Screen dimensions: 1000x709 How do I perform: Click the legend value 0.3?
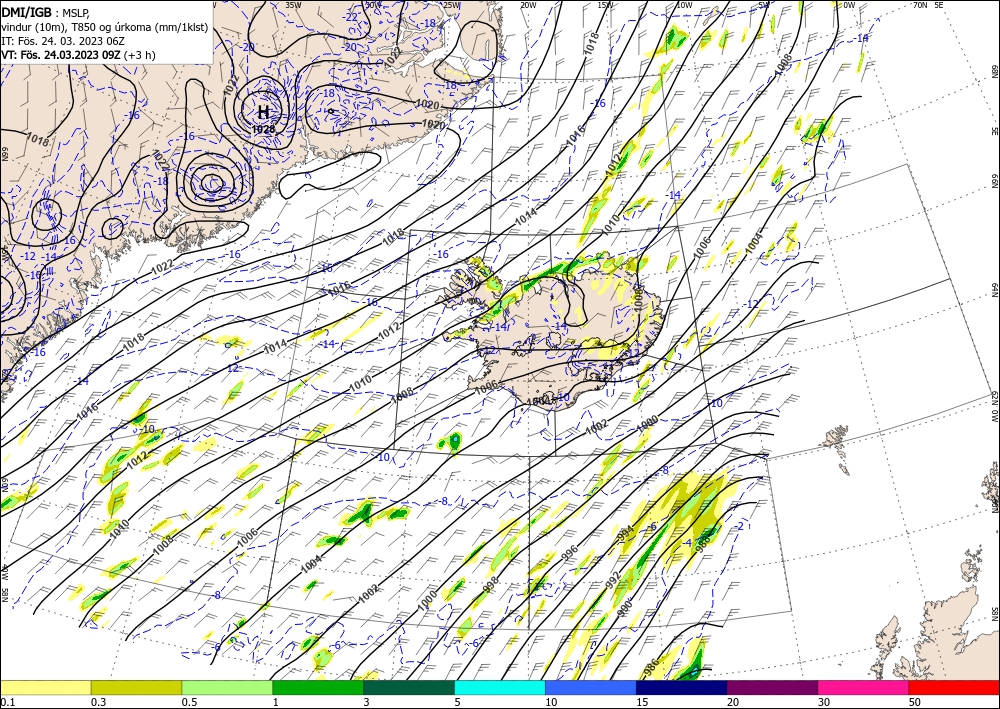tap(98, 702)
